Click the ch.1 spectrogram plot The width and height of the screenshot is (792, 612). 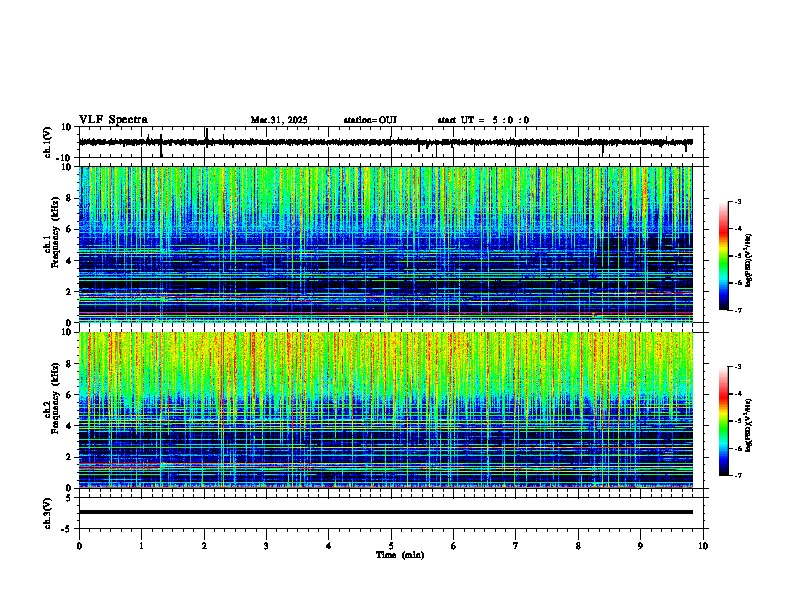(386, 244)
